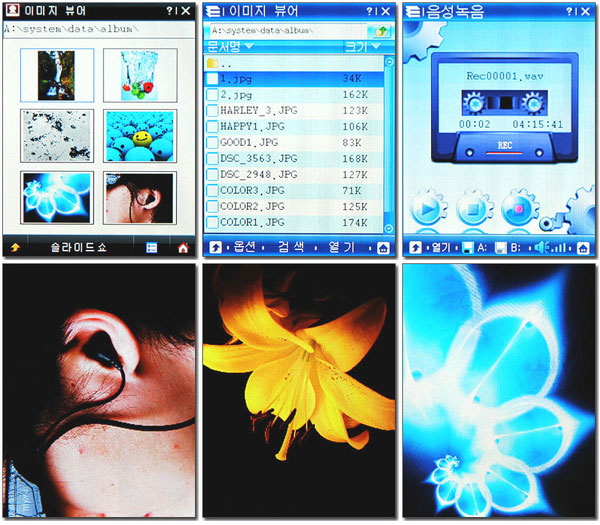This screenshot has width=600, height=525.
Task: Open the waterfall photo thumbnail
Action: (57, 75)
